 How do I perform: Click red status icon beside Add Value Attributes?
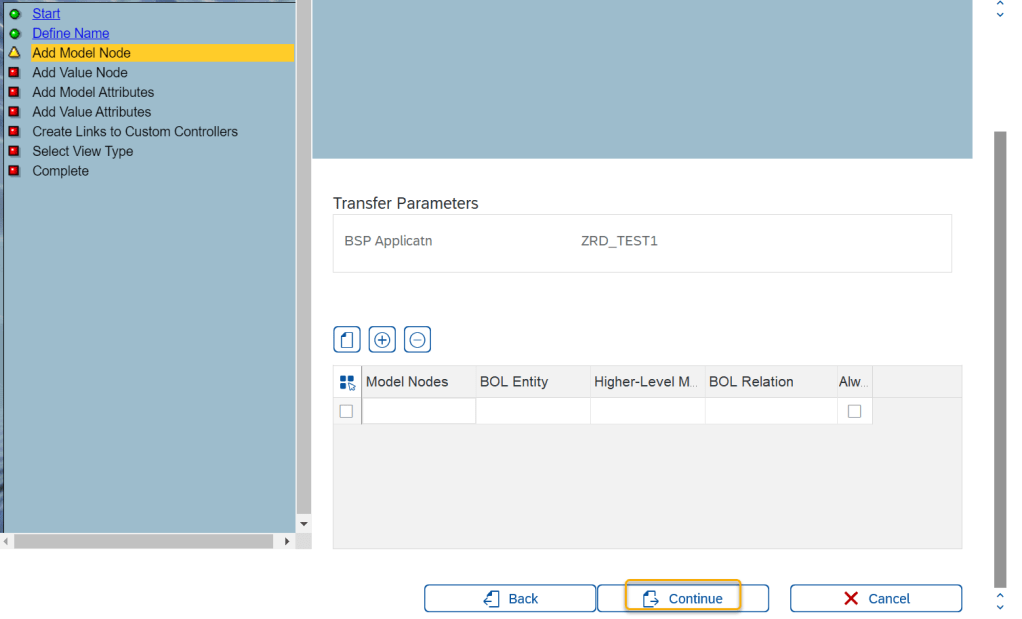(14, 111)
